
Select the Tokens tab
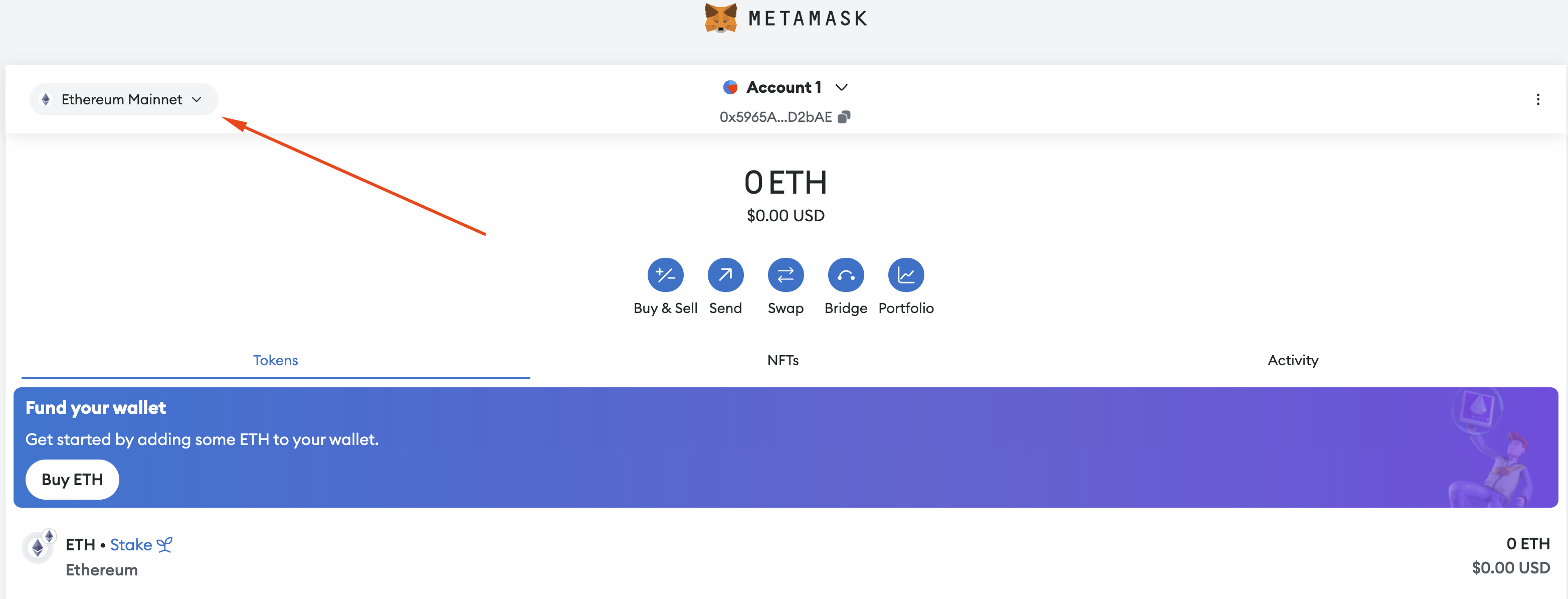coord(275,360)
